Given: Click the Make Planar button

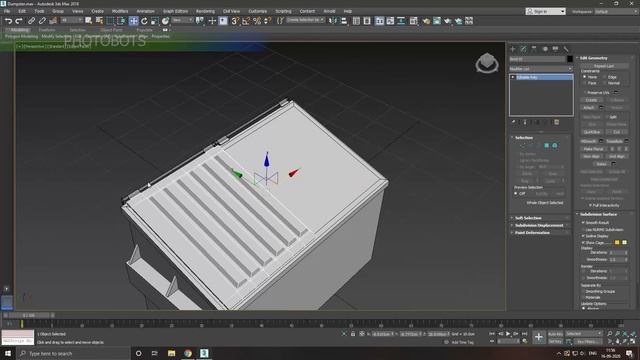Looking at the screenshot, I should [x=593, y=149].
